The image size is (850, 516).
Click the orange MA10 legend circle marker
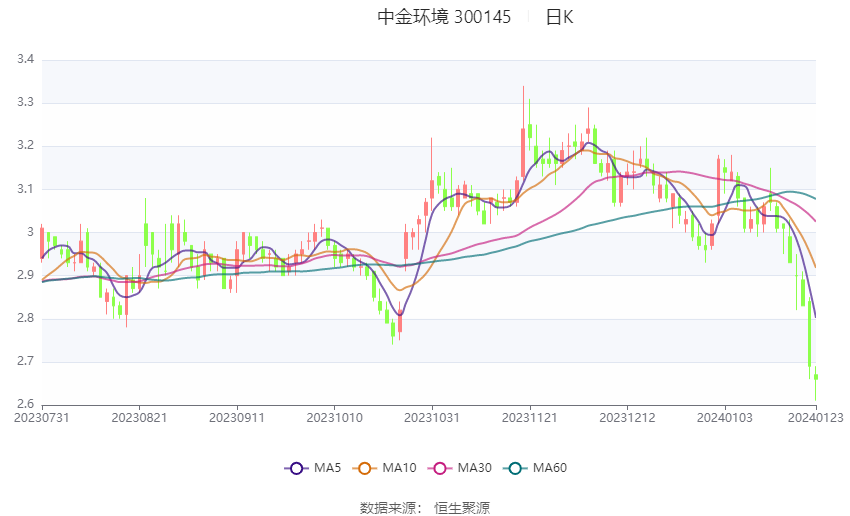pyautogui.click(x=366, y=467)
